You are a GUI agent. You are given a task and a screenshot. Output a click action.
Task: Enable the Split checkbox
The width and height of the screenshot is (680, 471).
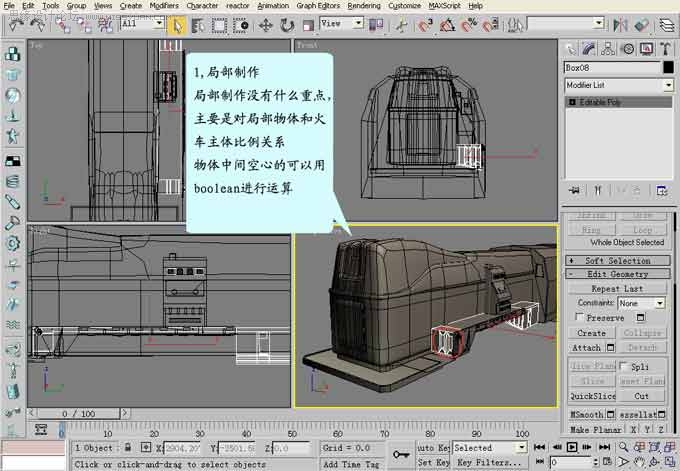pyautogui.click(x=623, y=366)
